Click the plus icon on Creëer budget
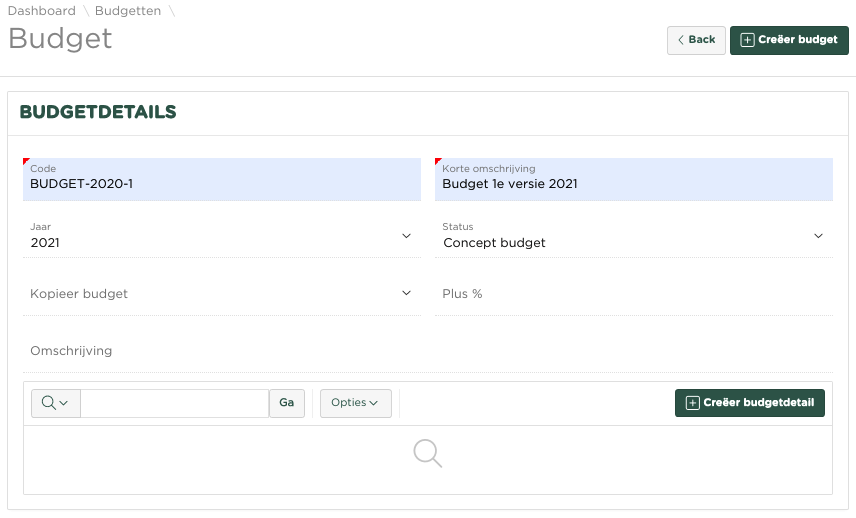 pos(747,40)
